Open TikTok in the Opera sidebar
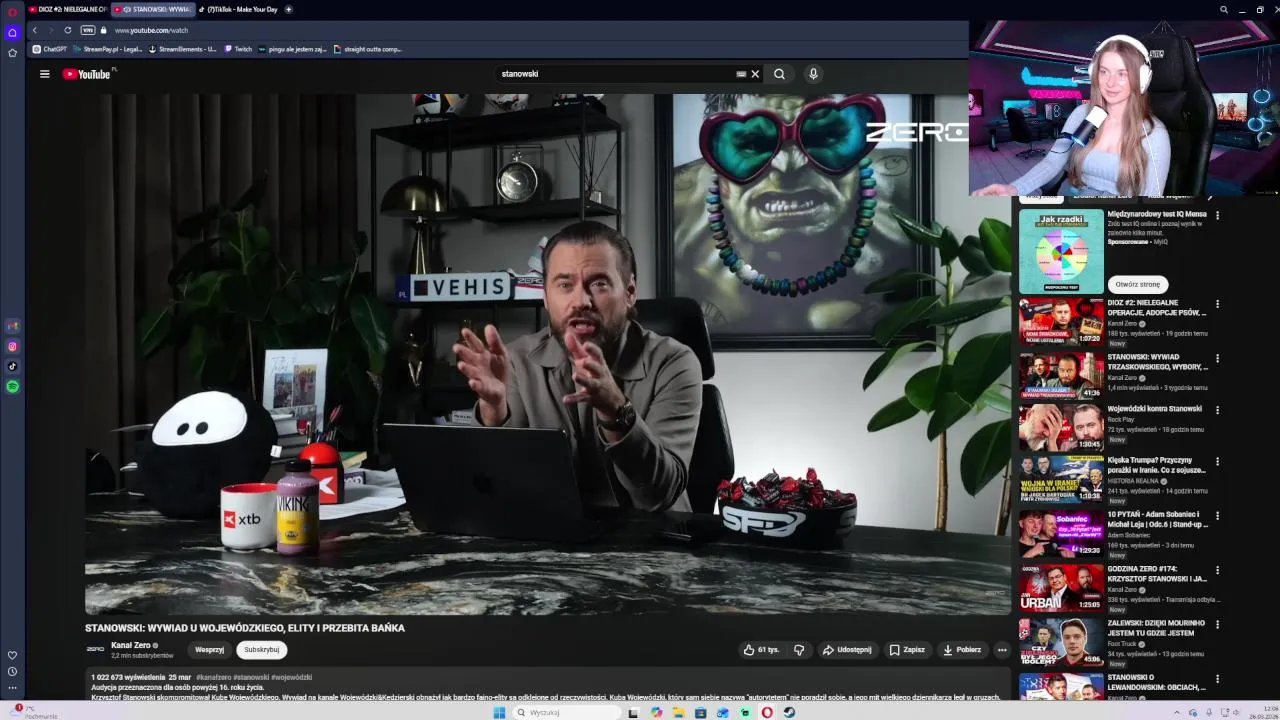This screenshot has height=720, width=1280. (12, 366)
